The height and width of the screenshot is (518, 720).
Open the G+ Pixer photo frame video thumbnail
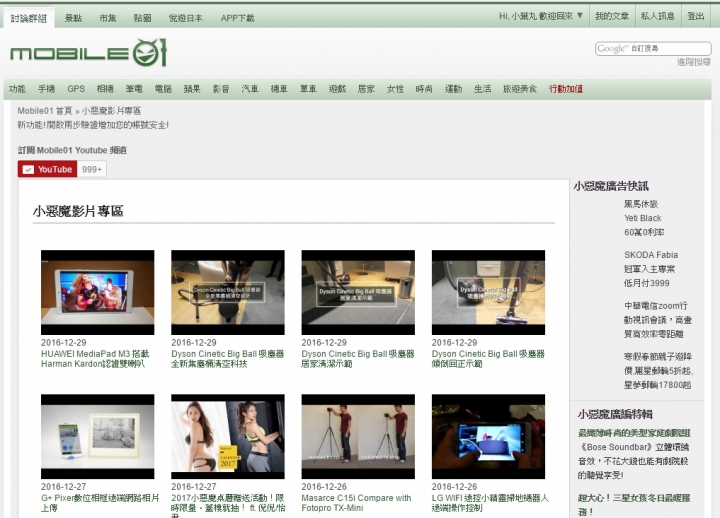(x=97, y=436)
